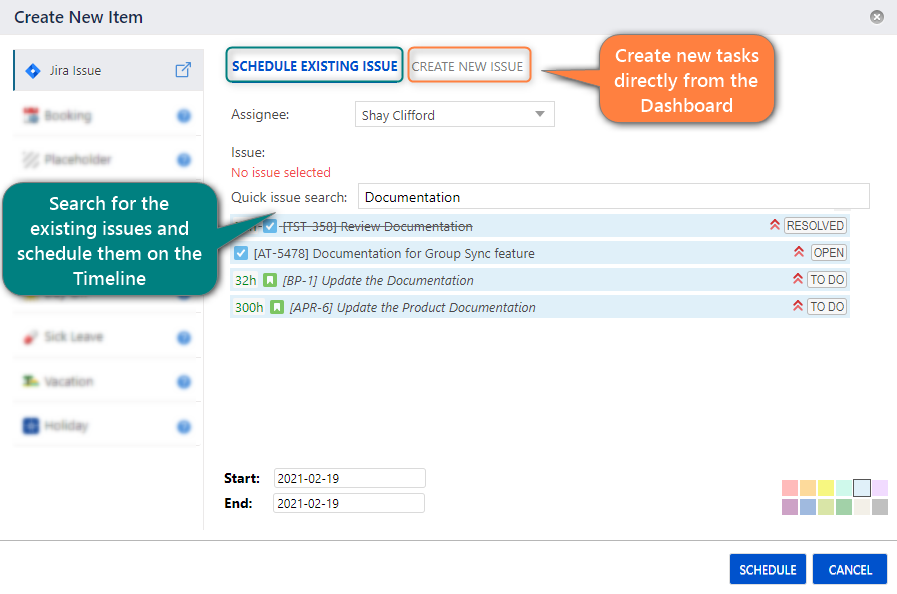
Task: Click the help icon next to Vacation
Action: [184, 382]
